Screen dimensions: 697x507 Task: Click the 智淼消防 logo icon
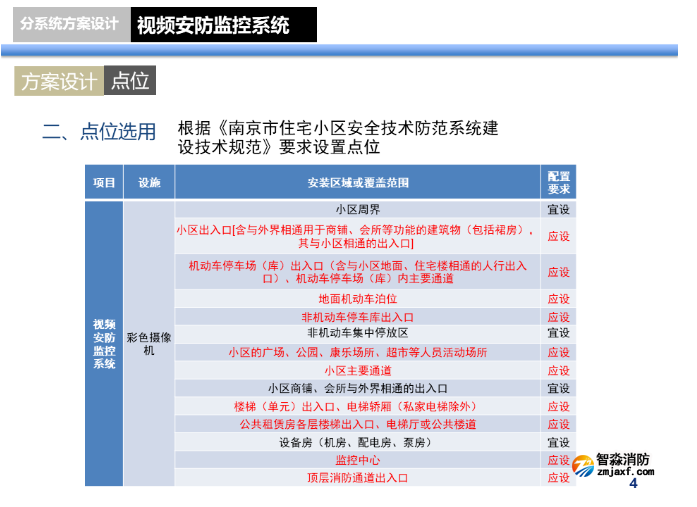[581, 467]
